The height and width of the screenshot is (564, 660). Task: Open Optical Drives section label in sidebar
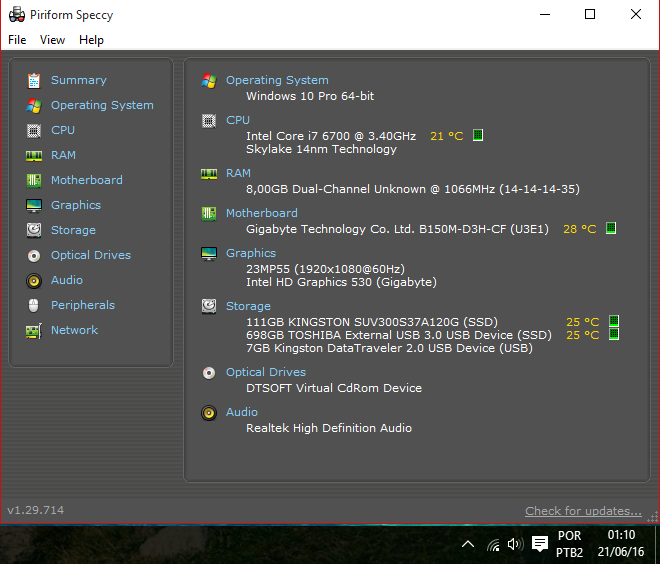tap(91, 255)
